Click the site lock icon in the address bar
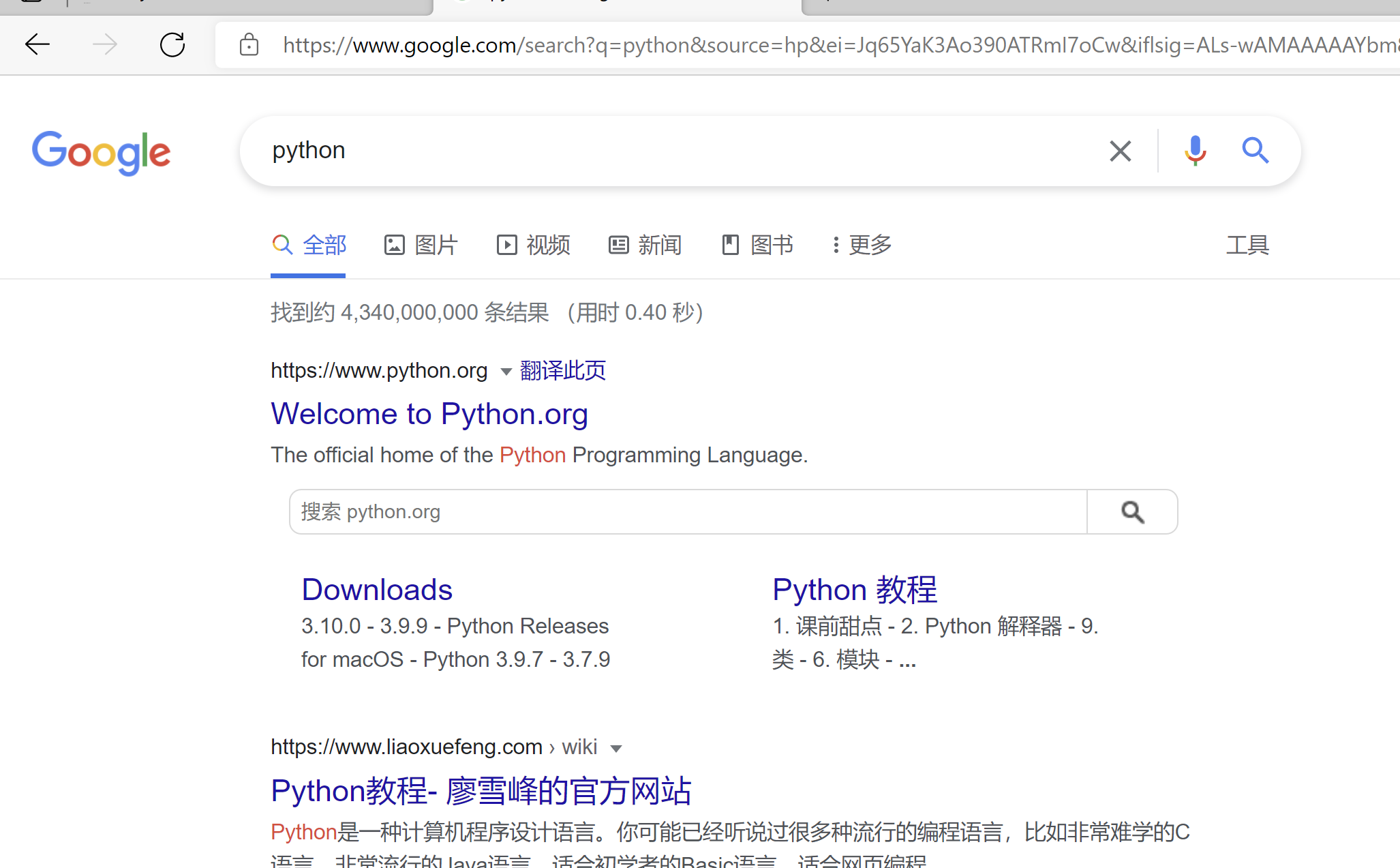Image resolution: width=1400 pixels, height=868 pixels. click(249, 45)
